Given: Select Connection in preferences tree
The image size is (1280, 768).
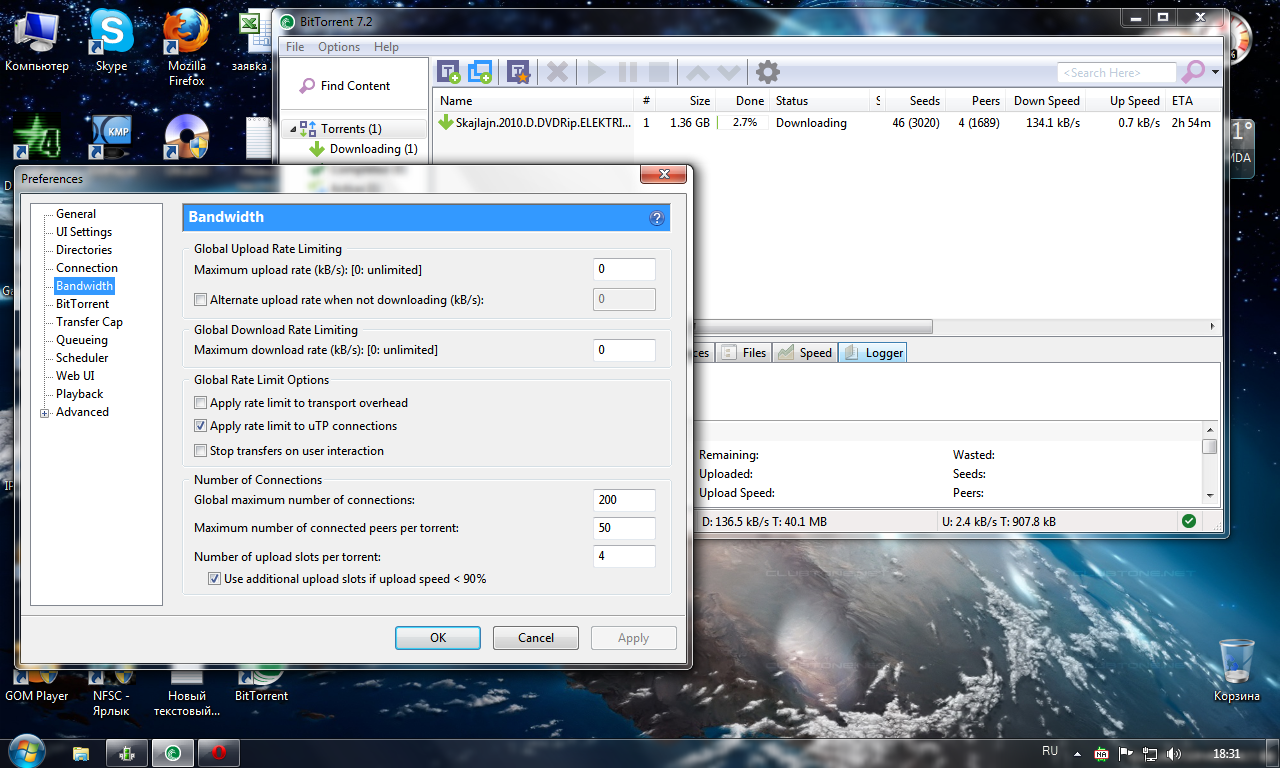Looking at the screenshot, I should (x=87, y=268).
